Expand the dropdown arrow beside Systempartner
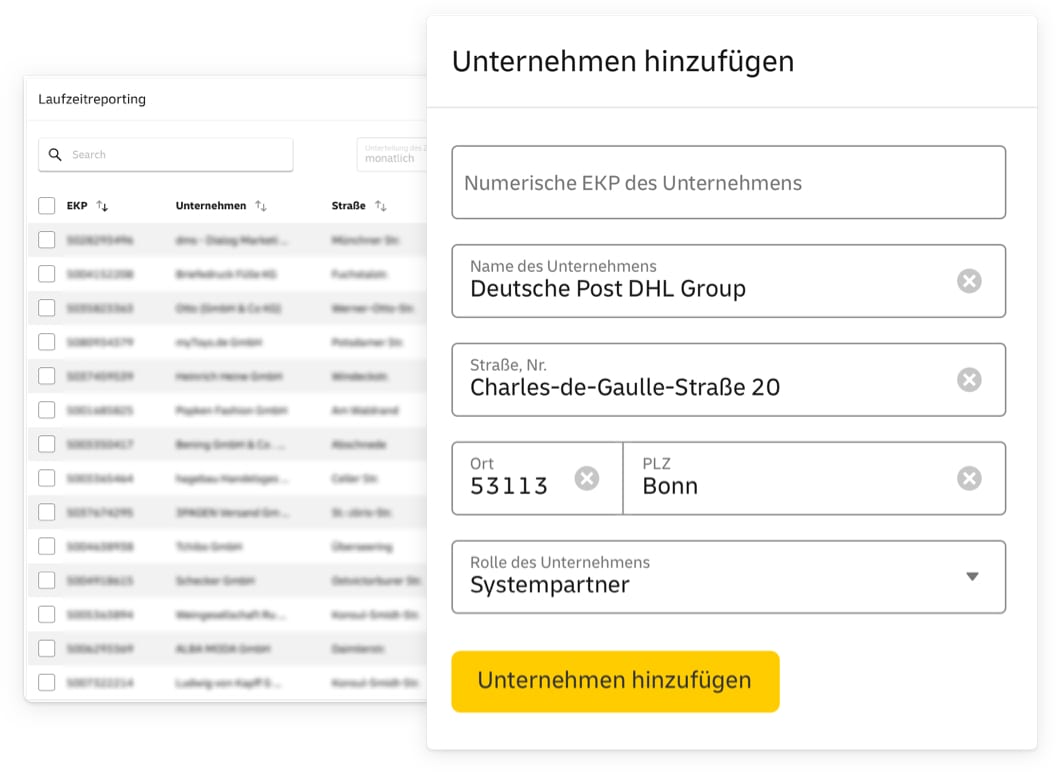 971,576
